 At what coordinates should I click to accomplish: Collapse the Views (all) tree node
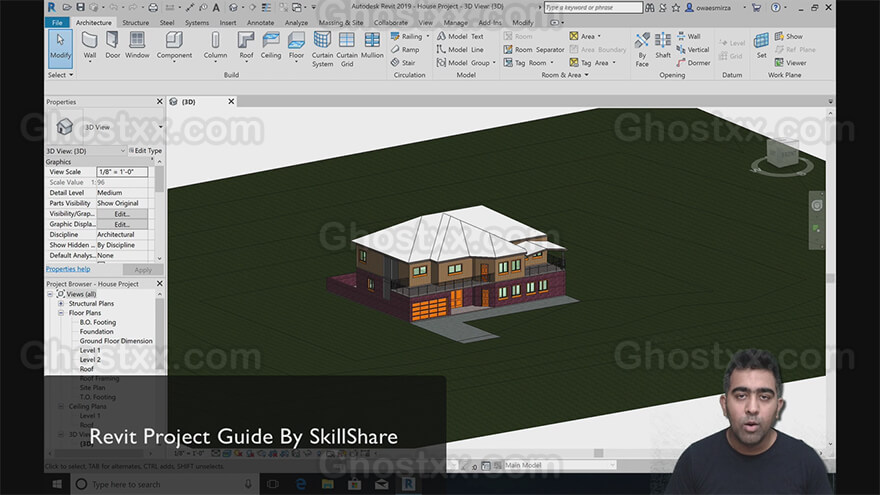point(50,294)
